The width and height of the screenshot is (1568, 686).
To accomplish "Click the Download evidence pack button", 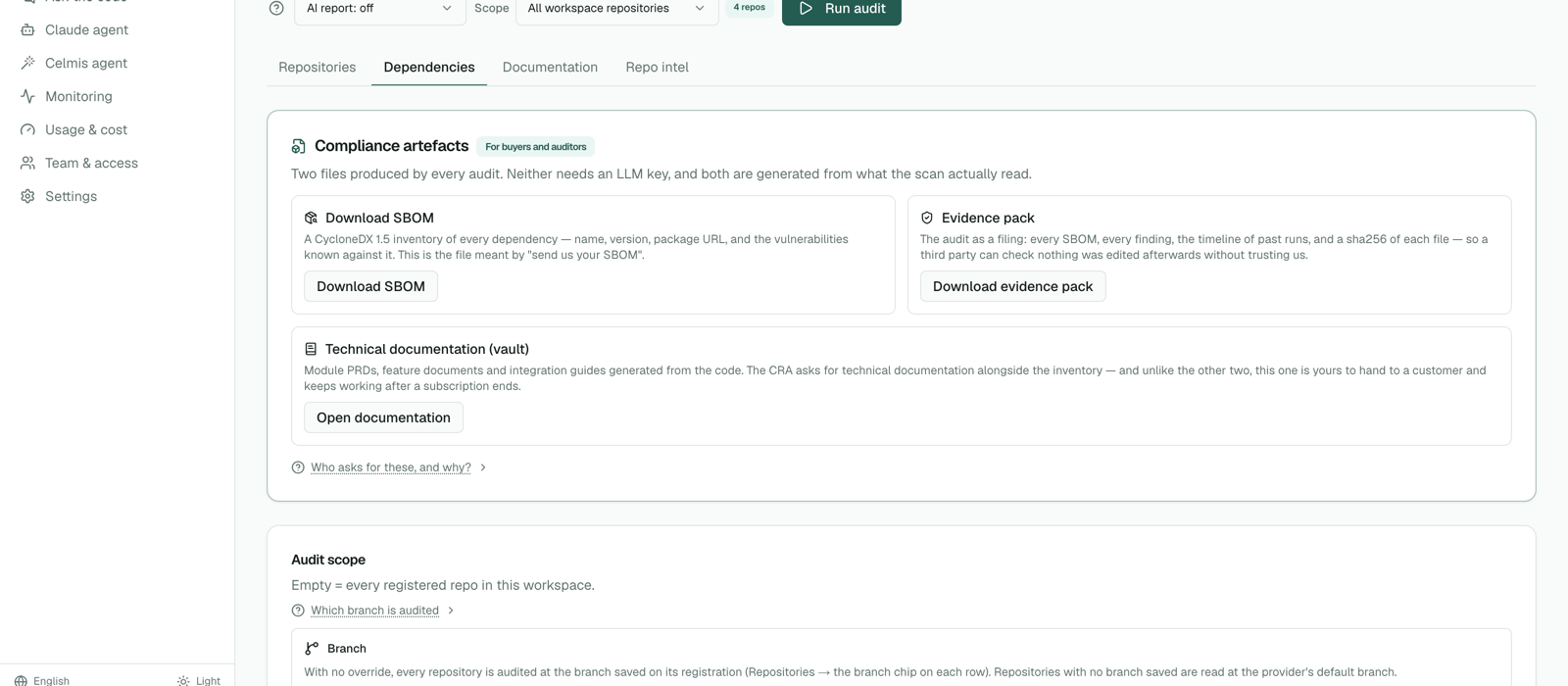I will [1012, 286].
